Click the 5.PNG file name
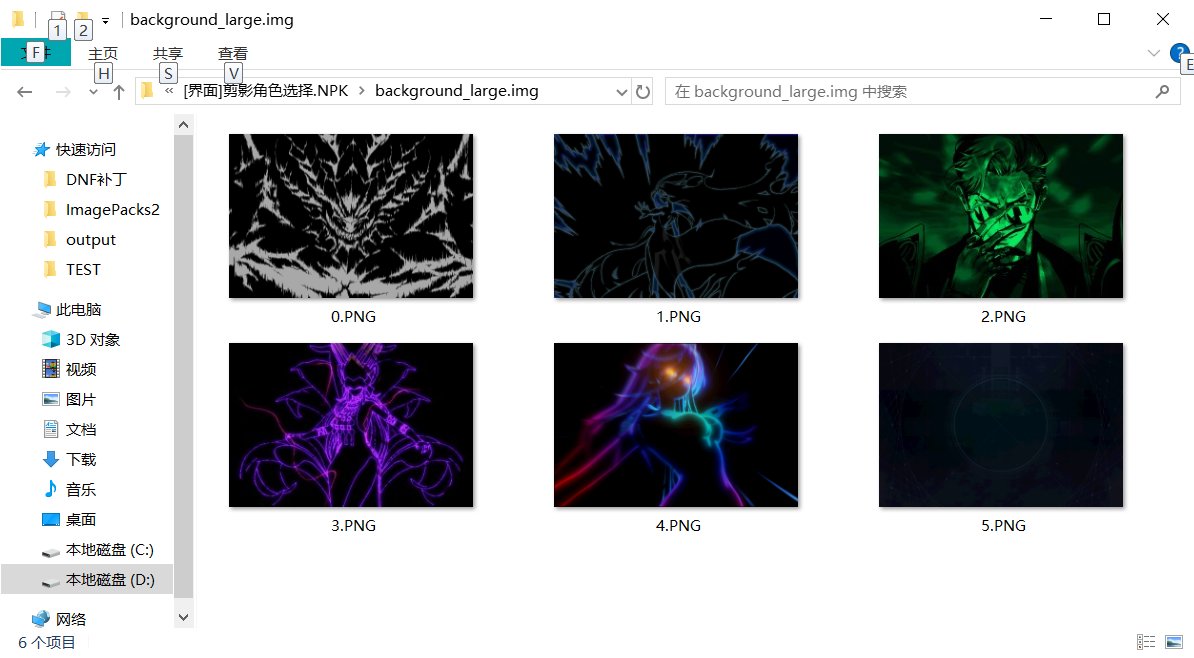 click(x=1003, y=525)
